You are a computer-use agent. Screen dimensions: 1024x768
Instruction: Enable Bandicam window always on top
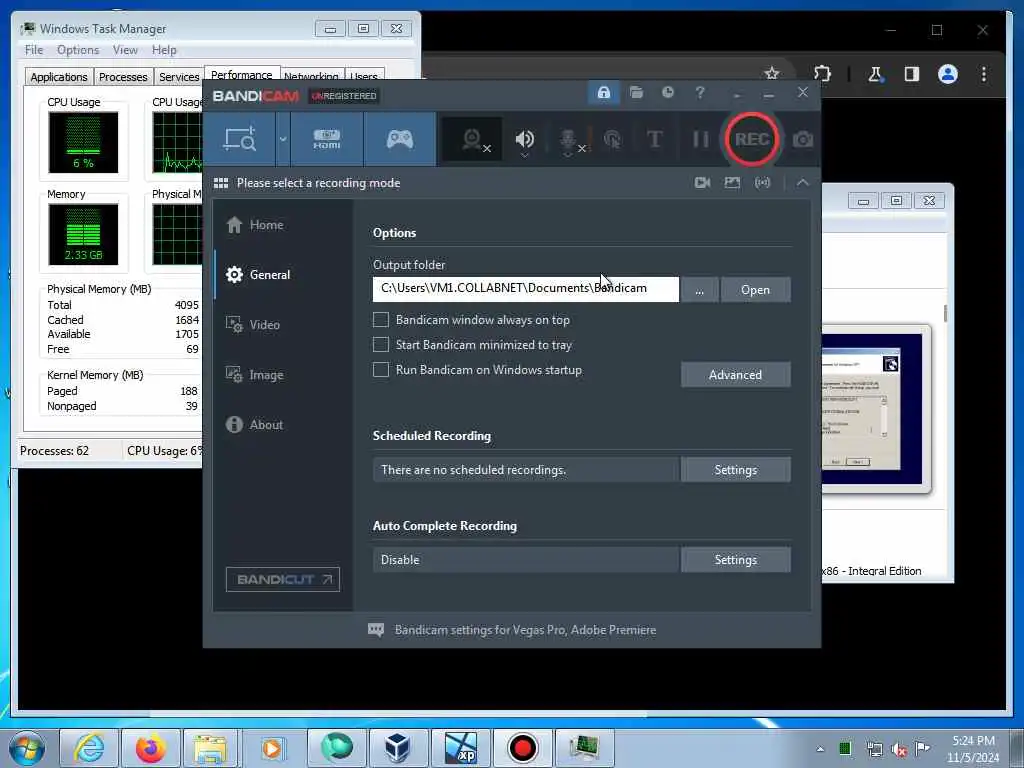pos(381,320)
